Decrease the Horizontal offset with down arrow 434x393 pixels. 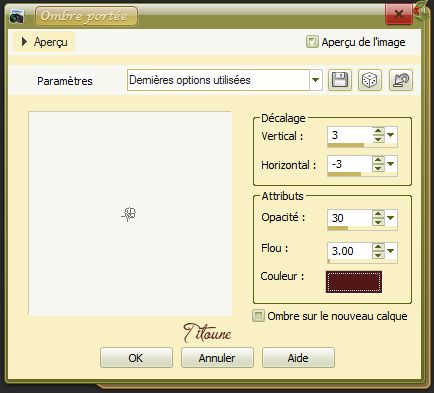pos(378,168)
